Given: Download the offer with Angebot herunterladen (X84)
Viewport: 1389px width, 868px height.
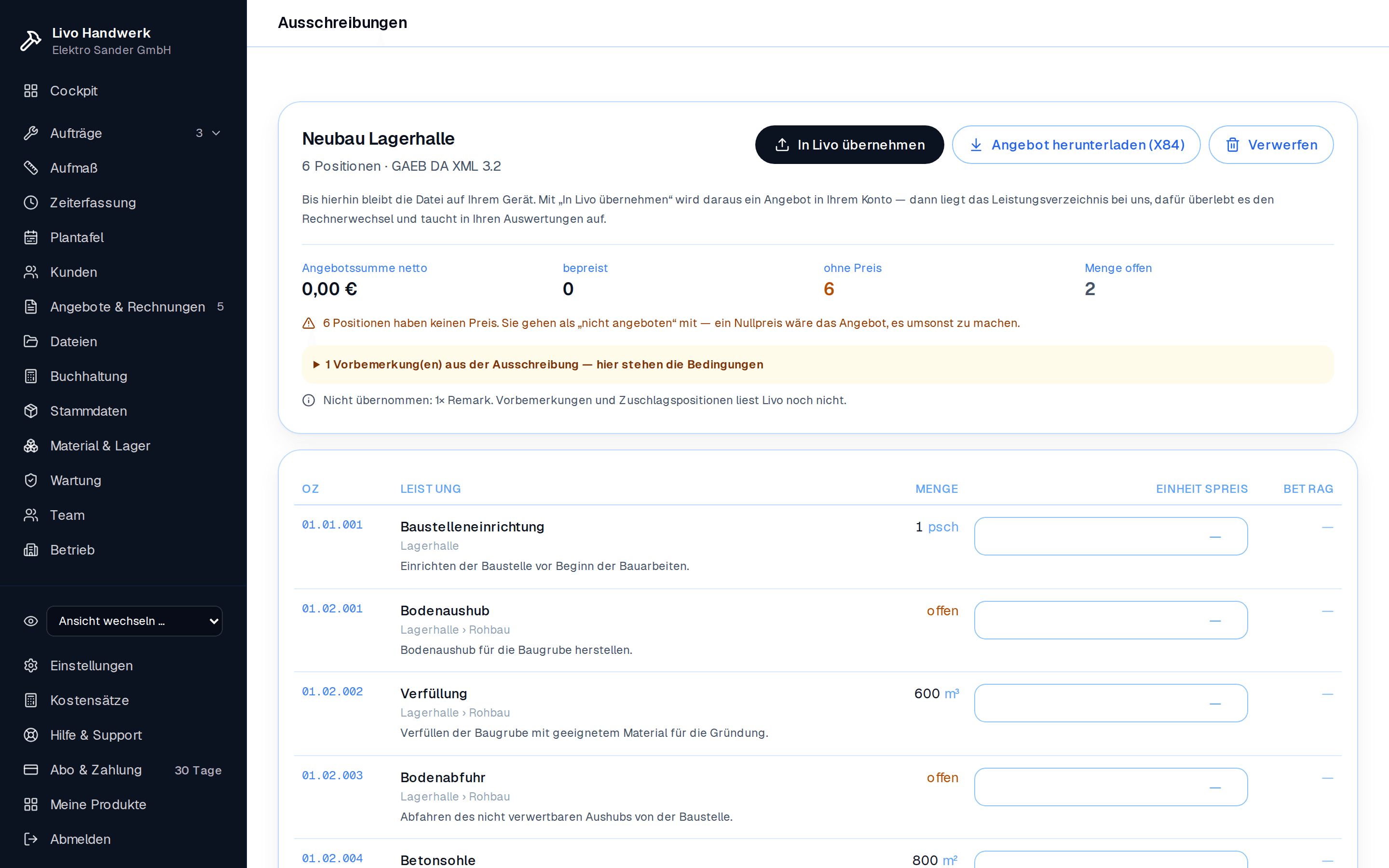Looking at the screenshot, I should click(x=1076, y=145).
